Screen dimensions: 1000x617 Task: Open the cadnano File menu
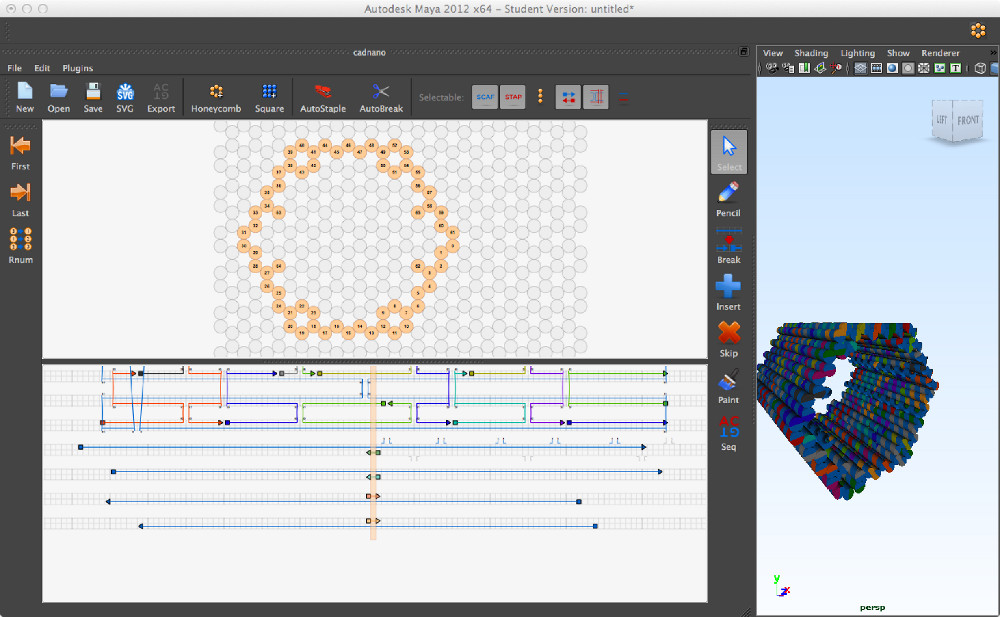(x=14, y=68)
